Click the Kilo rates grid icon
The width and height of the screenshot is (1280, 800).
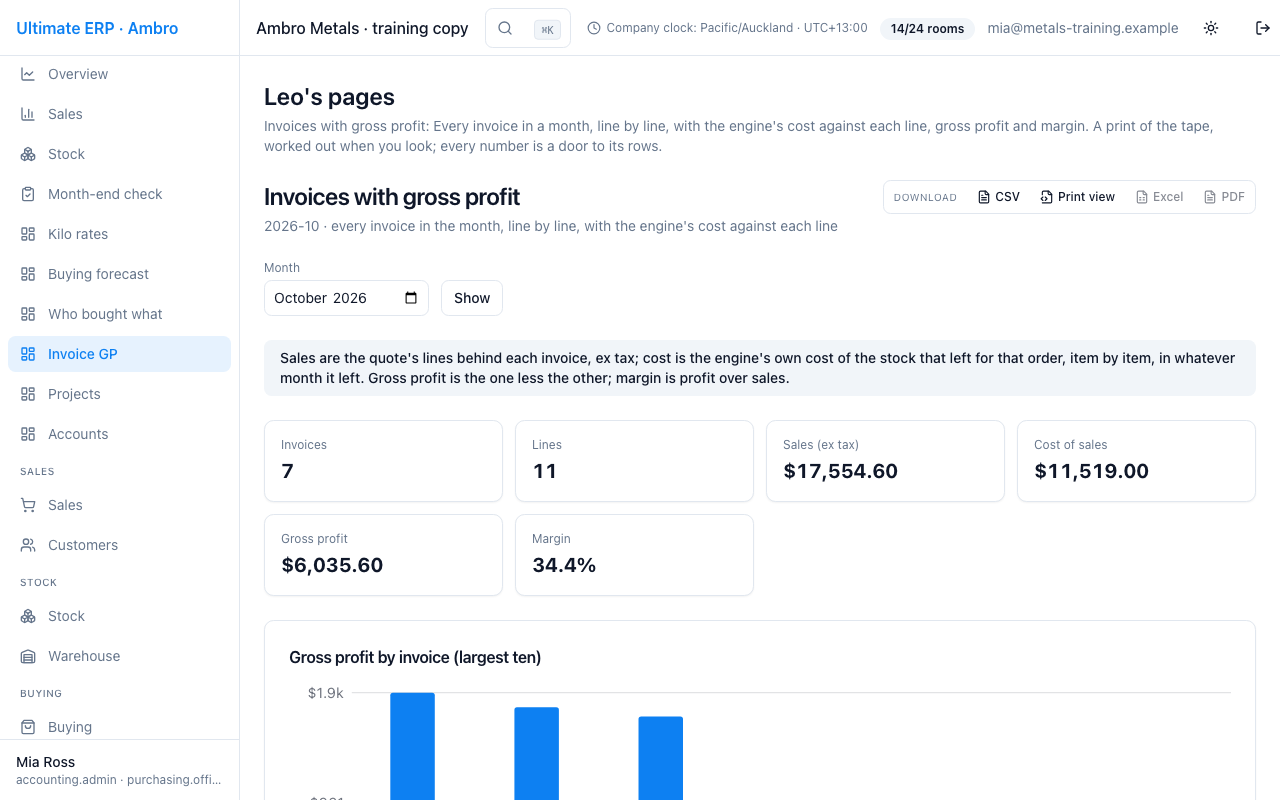click(x=28, y=234)
